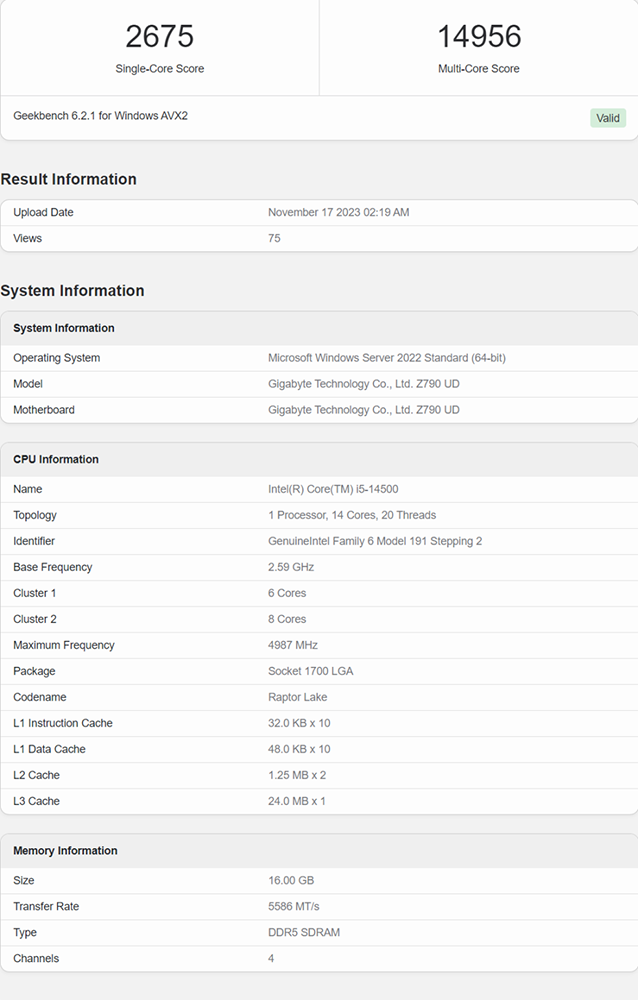The image size is (638, 1000).
Task: Click the Maximum Frequency value 4987 MHz
Action: pyautogui.click(x=293, y=645)
